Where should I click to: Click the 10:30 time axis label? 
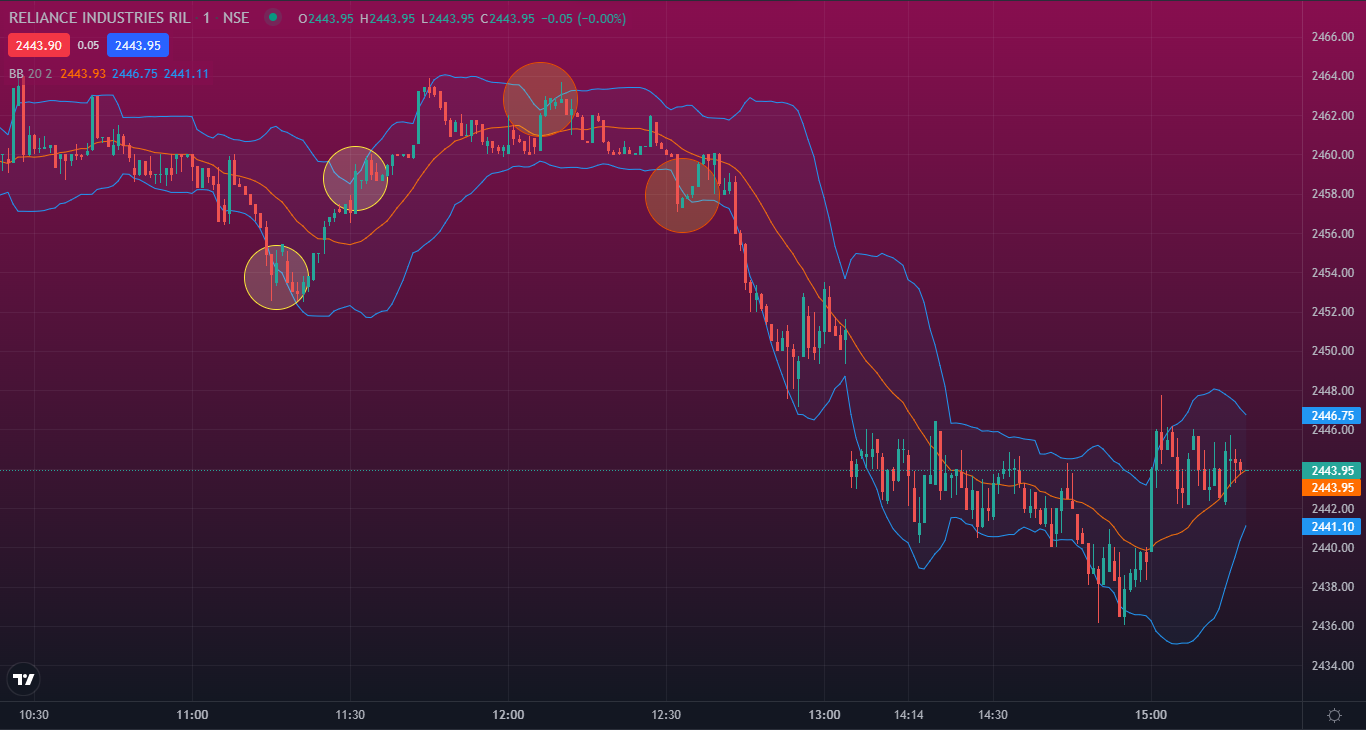coord(35,715)
